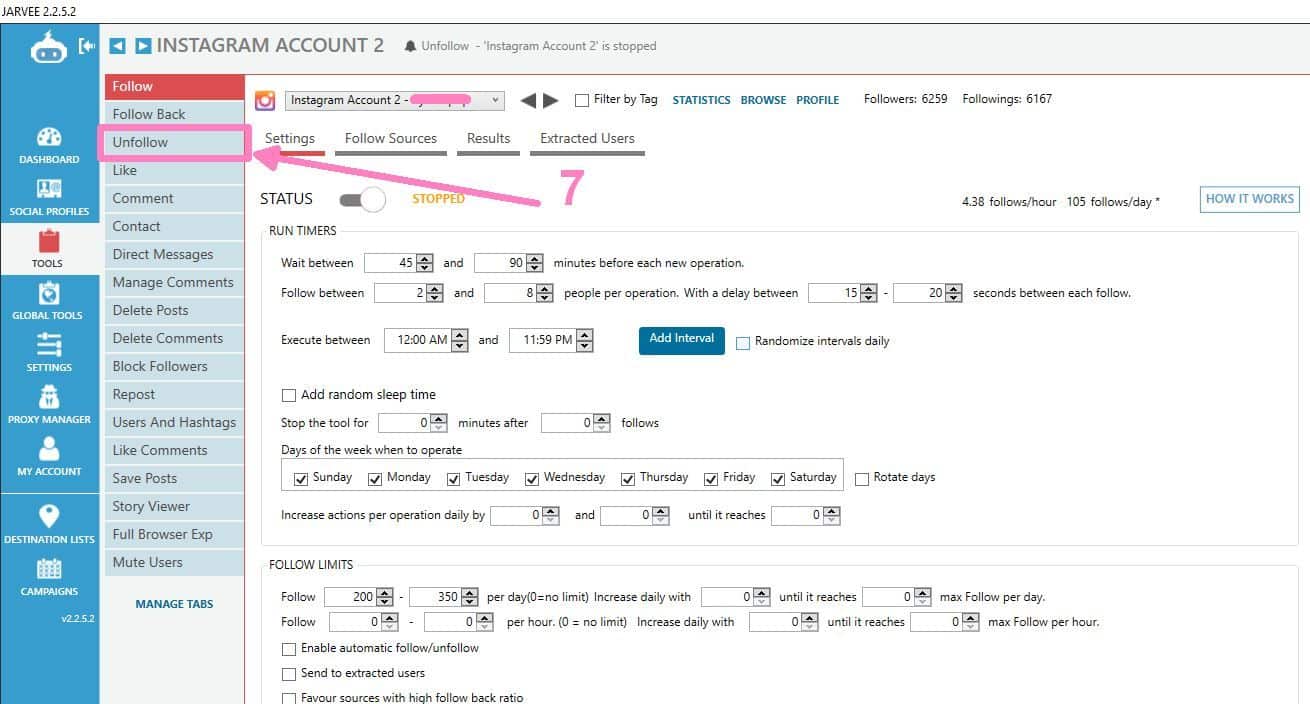
Task: Open the STATISTICS link
Action: coord(701,100)
